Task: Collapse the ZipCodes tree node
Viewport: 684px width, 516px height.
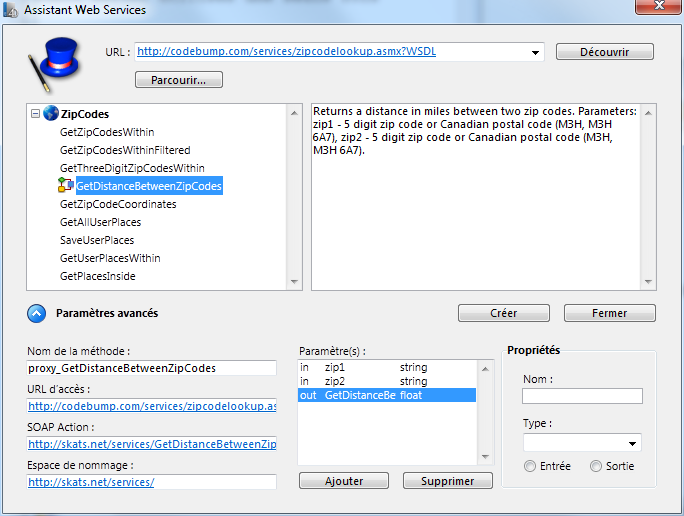Action: coord(35,114)
